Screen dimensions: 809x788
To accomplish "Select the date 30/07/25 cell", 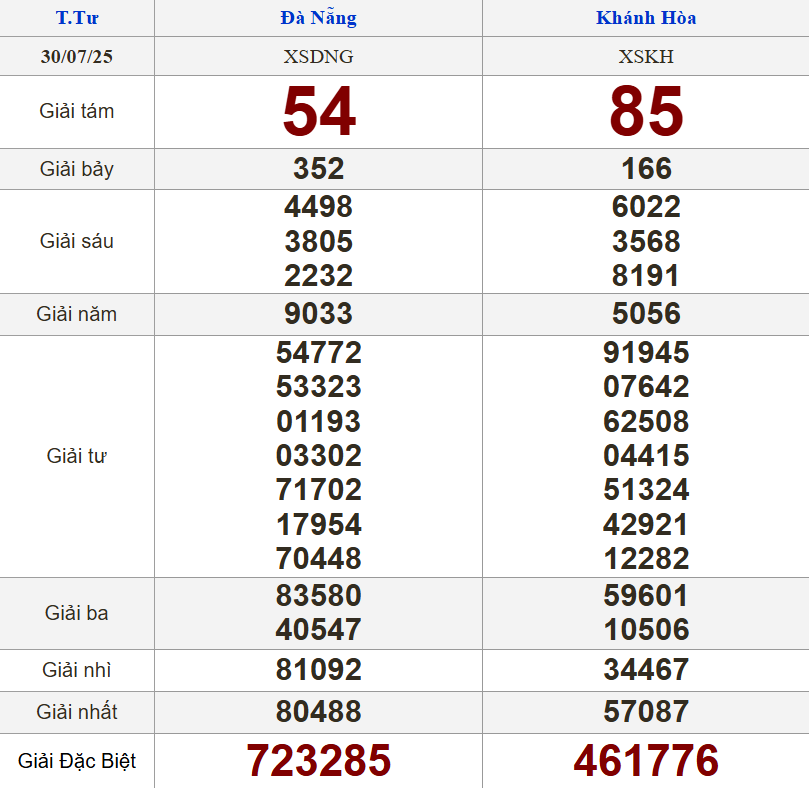I will pos(77,56).
